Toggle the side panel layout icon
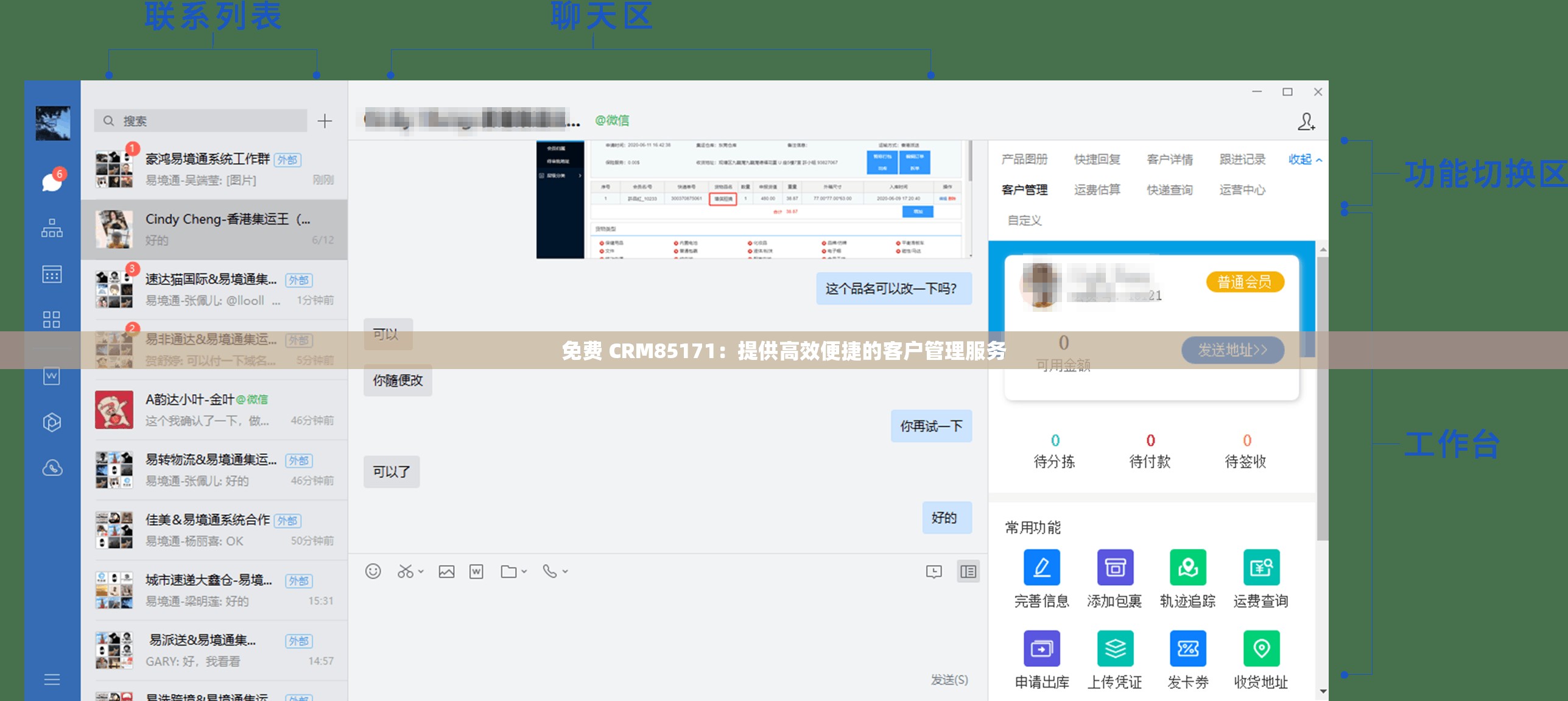The image size is (1568, 701). pos(968,571)
